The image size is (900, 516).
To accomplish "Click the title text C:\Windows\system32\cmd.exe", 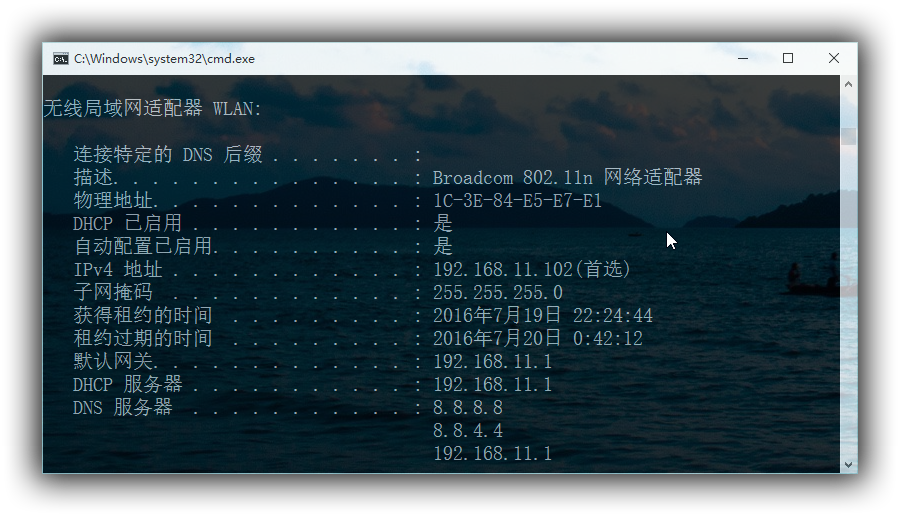I will coord(164,59).
